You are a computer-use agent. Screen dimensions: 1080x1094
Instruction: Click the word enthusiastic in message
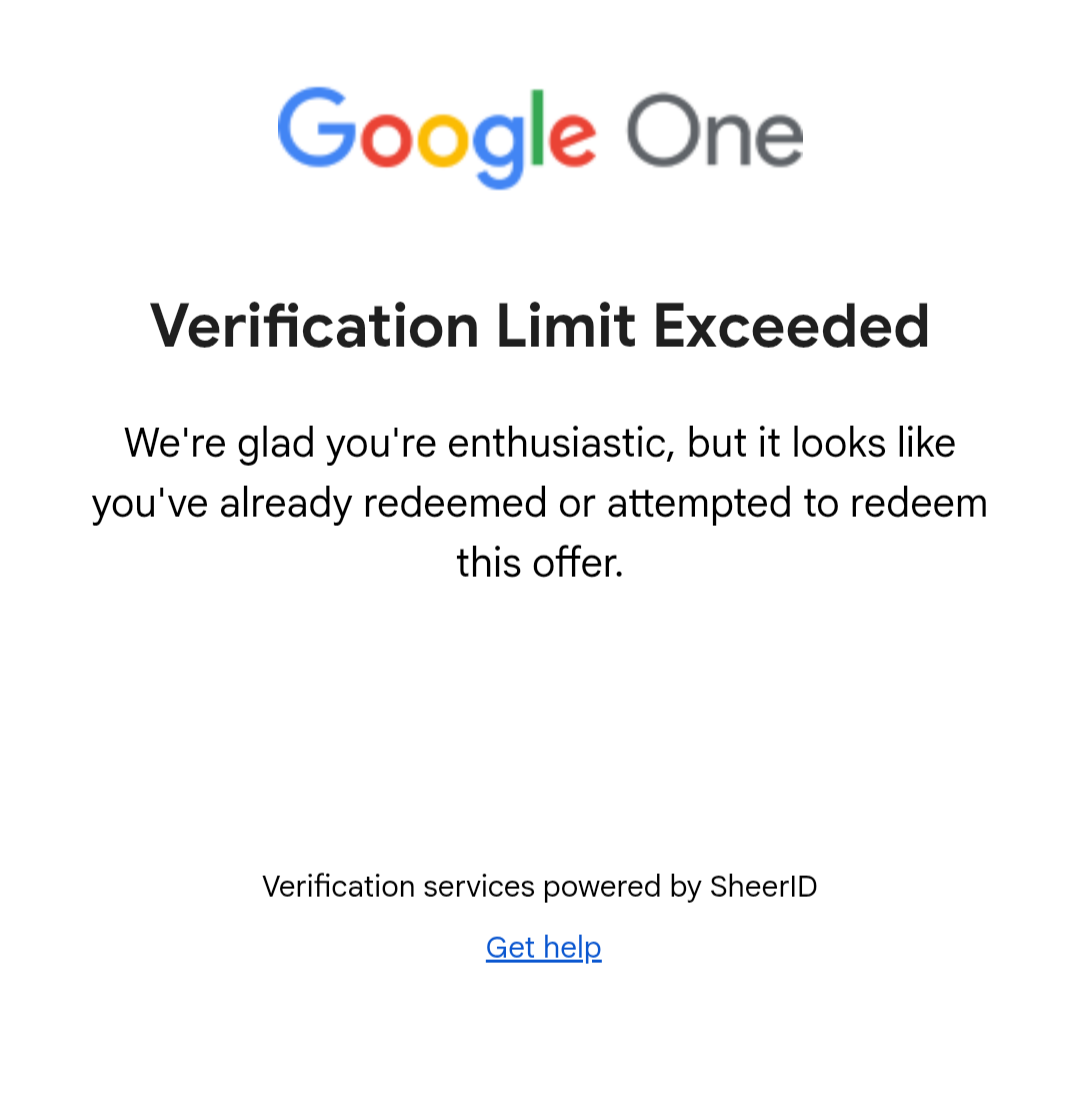tap(561, 443)
